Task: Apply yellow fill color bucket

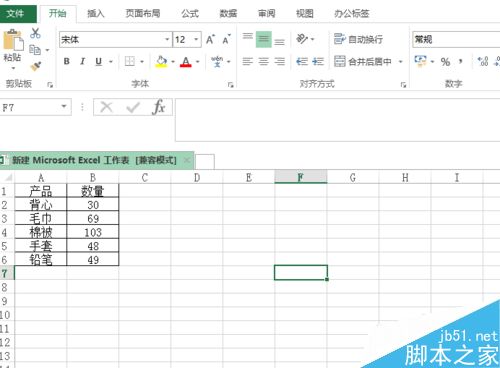Action: tap(161, 61)
